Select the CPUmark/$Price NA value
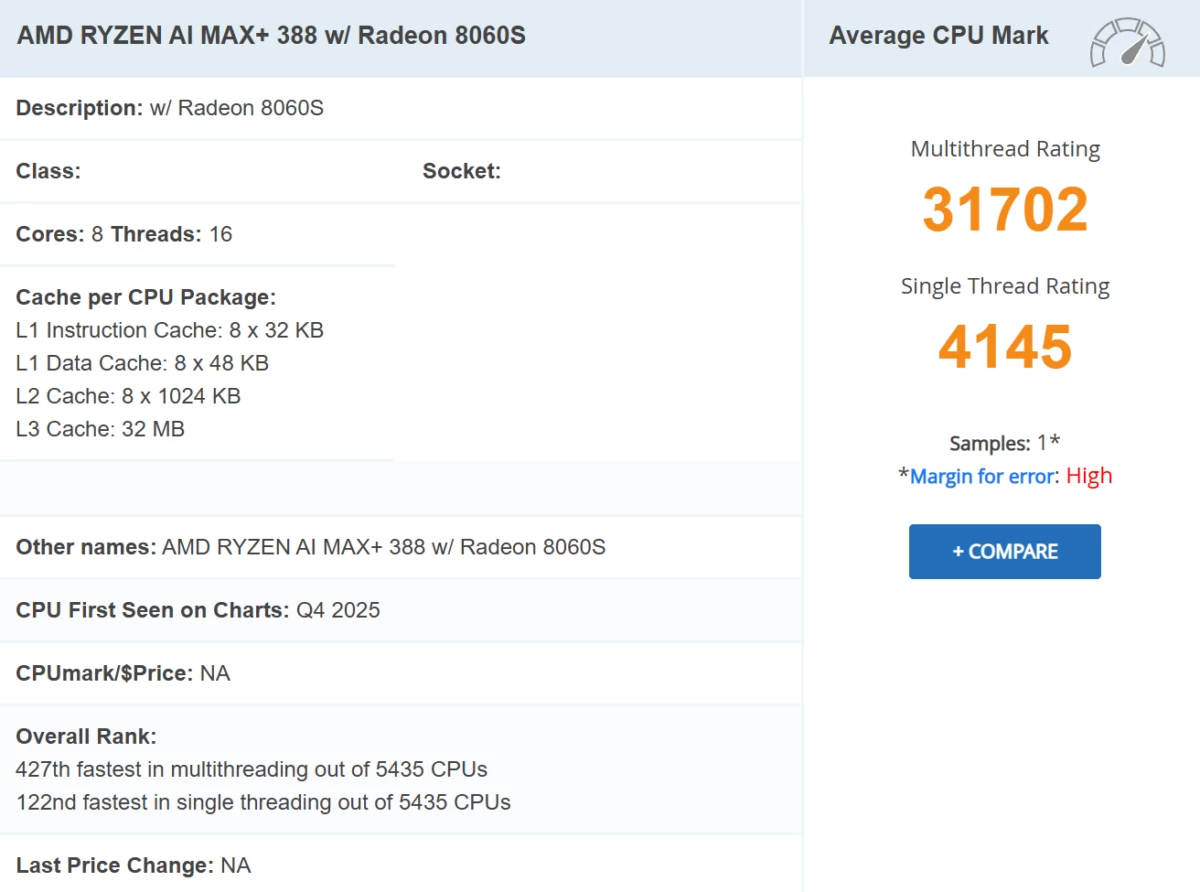Image resolution: width=1200 pixels, height=892 pixels. pyautogui.click(x=122, y=673)
